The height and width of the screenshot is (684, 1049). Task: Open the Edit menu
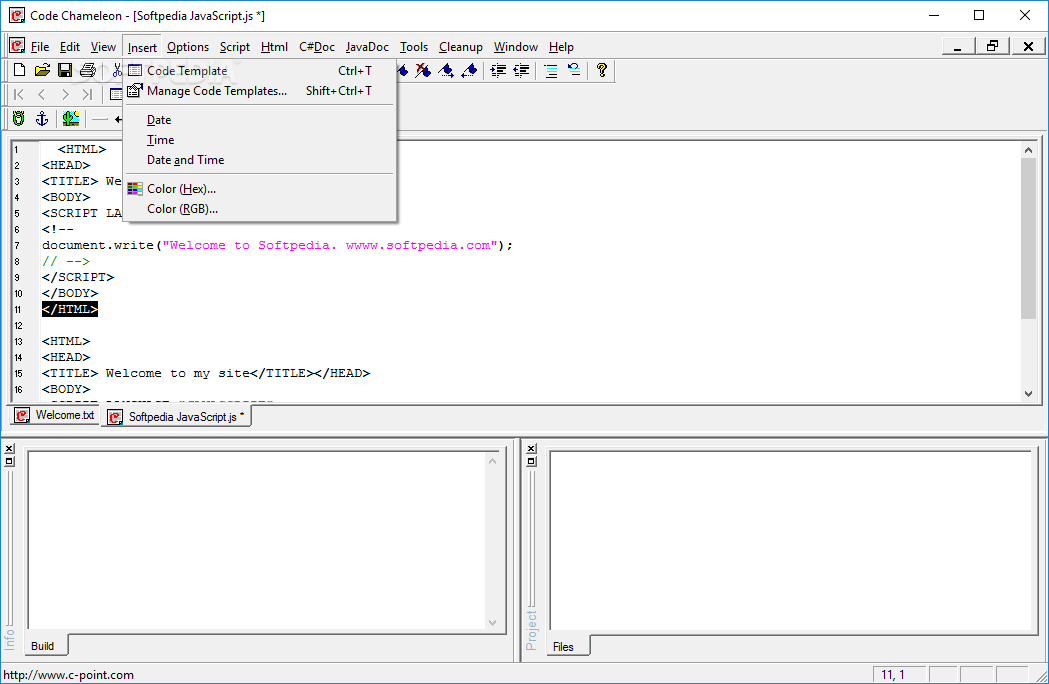click(70, 47)
